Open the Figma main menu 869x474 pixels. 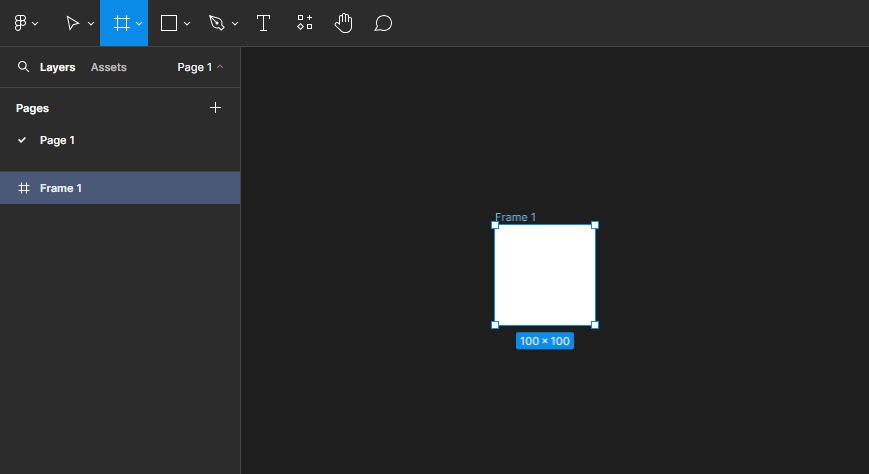coord(25,23)
